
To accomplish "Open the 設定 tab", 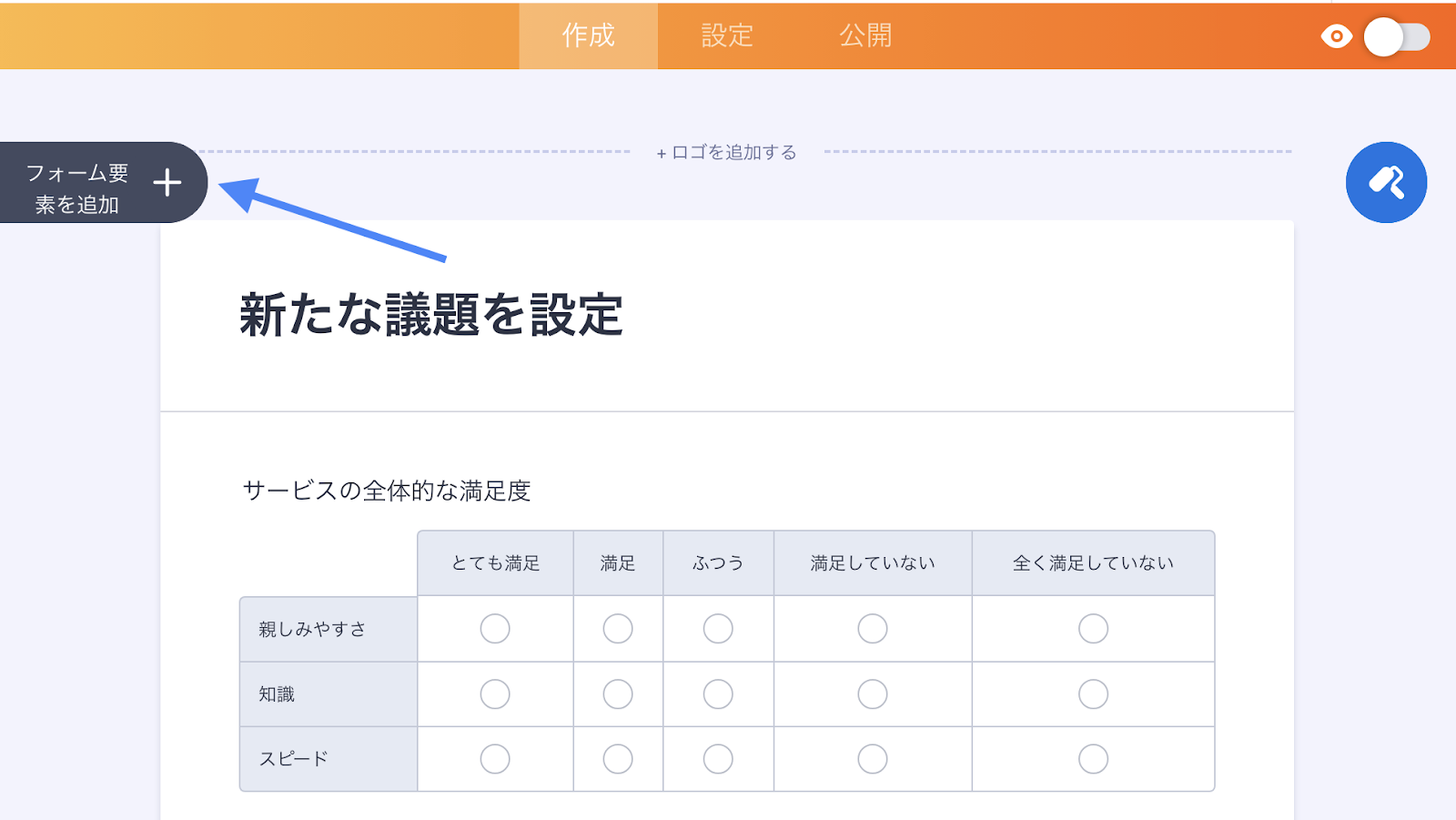I will (x=727, y=35).
